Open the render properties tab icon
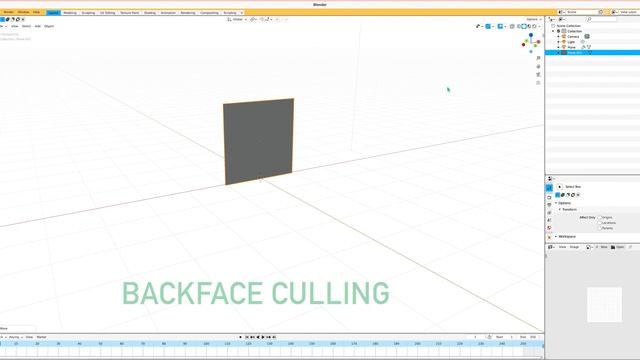Image resolution: width=640 pixels, height=360 pixels. click(x=549, y=197)
